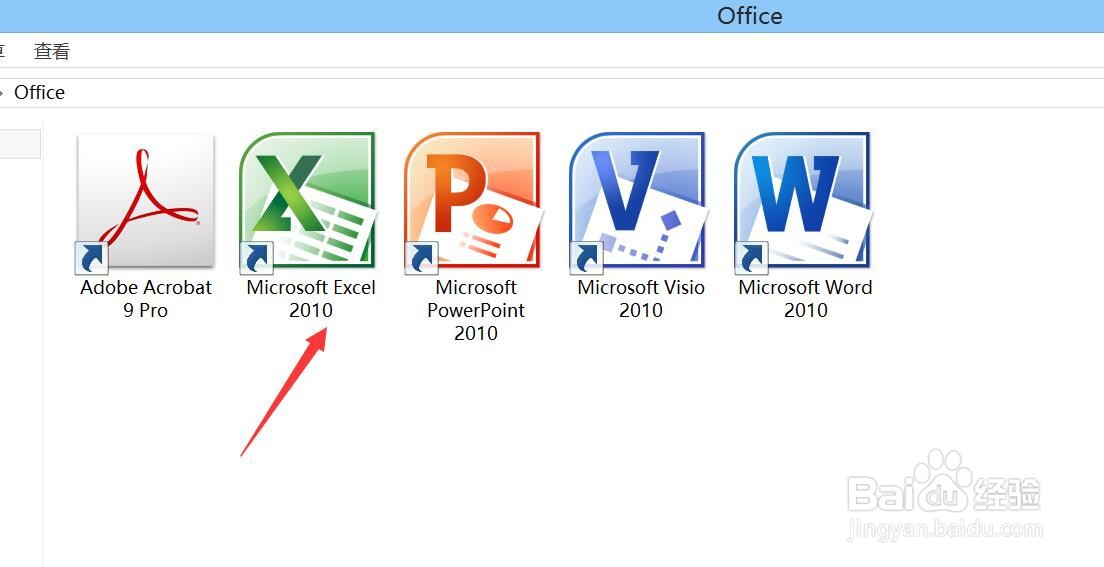Select the Microsoft PowerPoint 2010 shortcut icon
This screenshot has width=1104, height=567.
tap(475, 203)
